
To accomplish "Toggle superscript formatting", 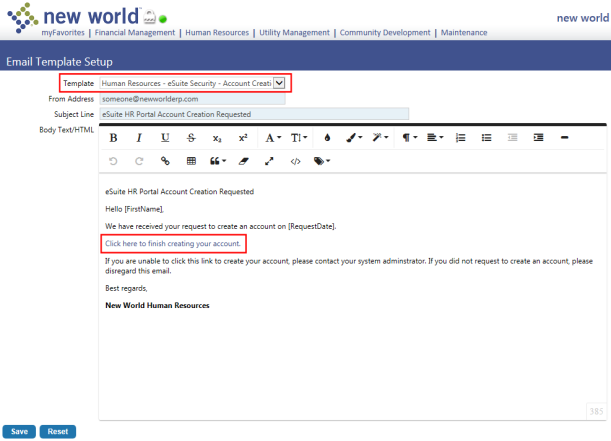I will (x=242, y=137).
